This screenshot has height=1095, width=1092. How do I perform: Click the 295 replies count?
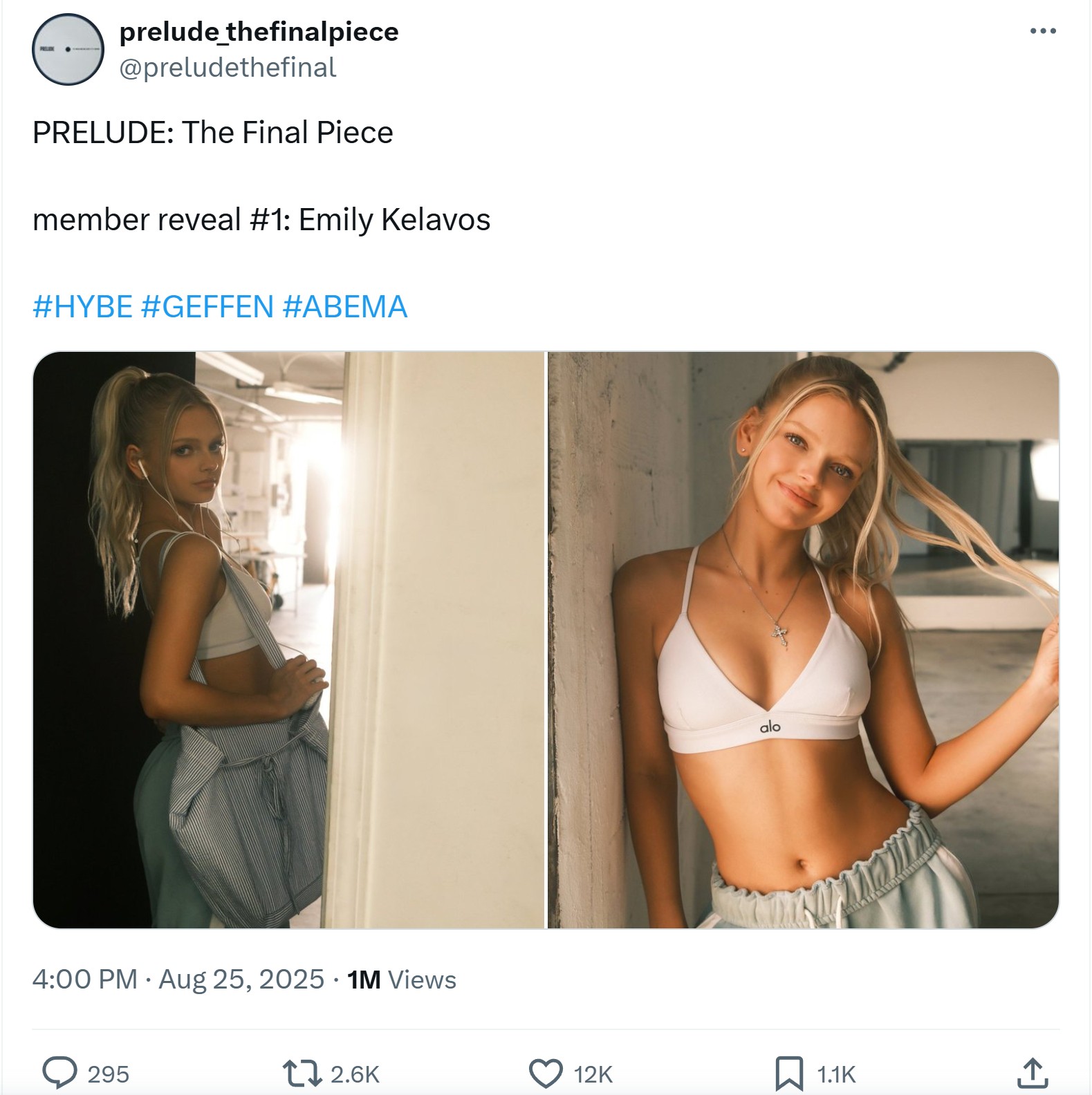(109, 1074)
